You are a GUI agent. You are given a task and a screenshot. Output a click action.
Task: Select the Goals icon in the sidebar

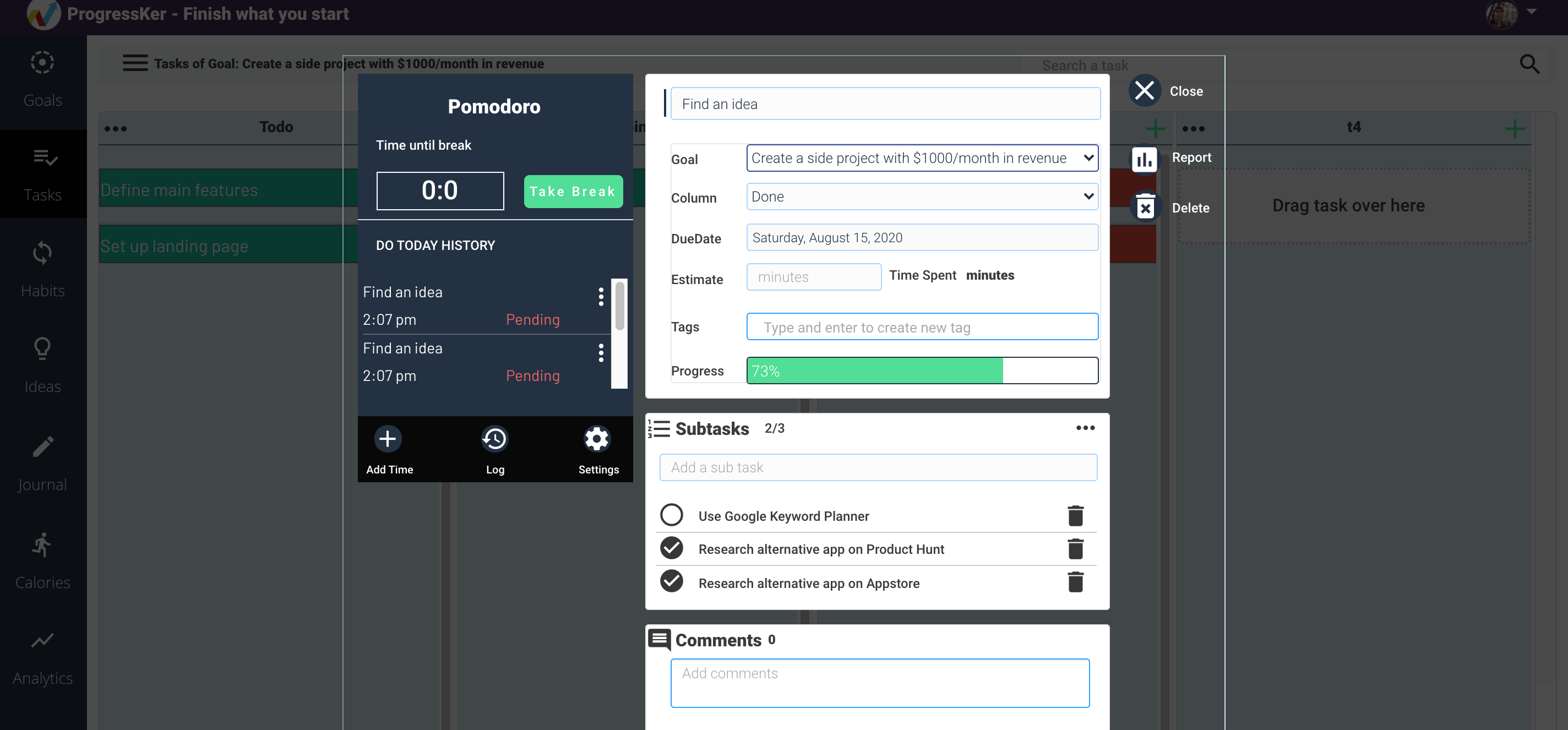tap(42, 62)
